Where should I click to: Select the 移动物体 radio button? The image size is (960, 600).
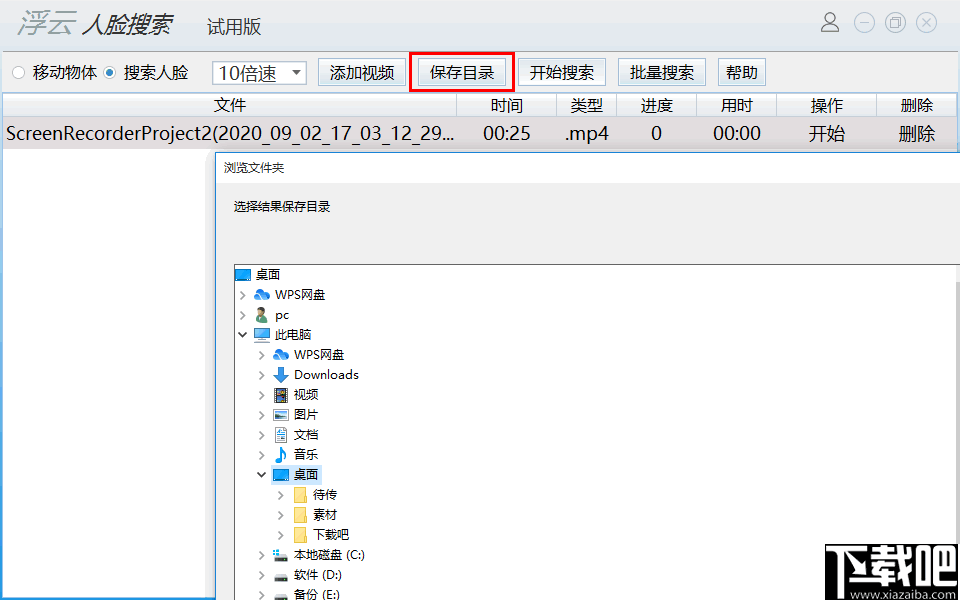[x=17, y=71]
